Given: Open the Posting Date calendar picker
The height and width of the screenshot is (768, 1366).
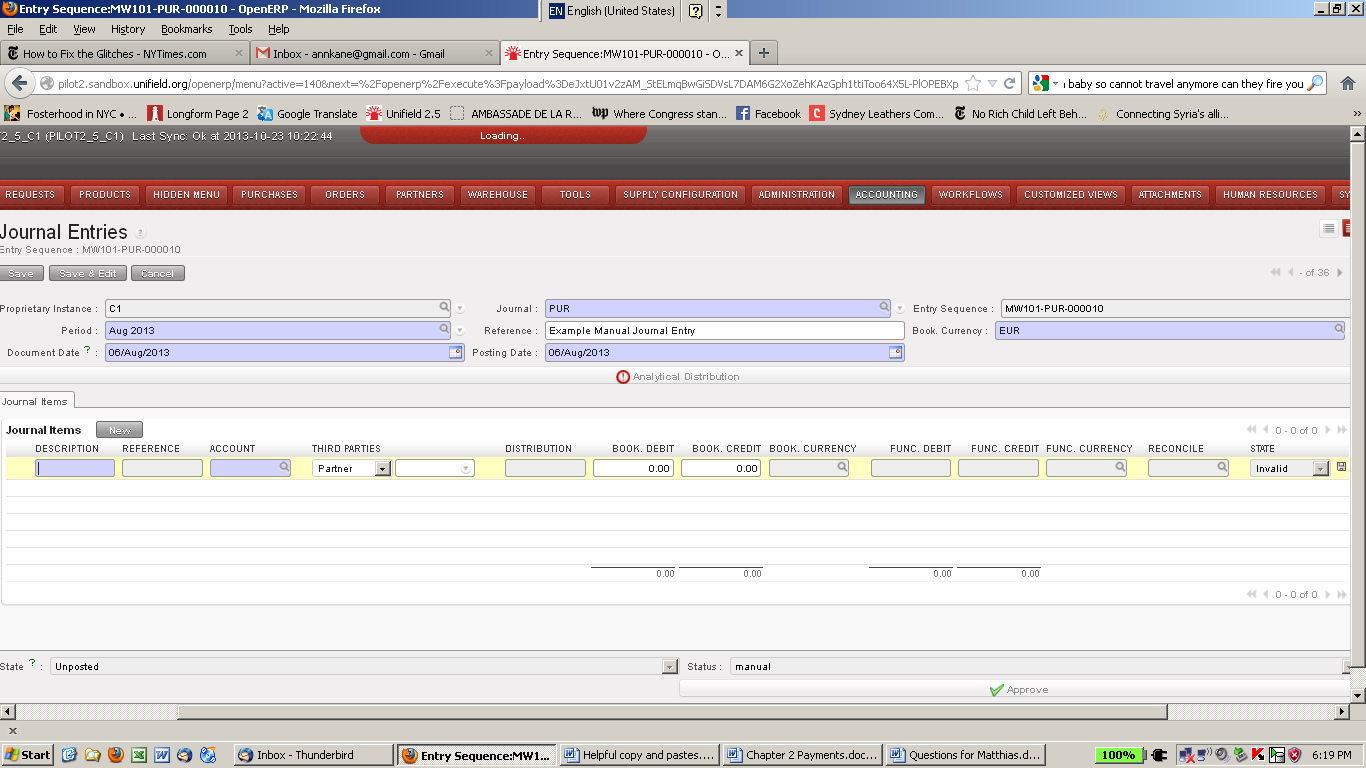Looking at the screenshot, I should click(896, 352).
